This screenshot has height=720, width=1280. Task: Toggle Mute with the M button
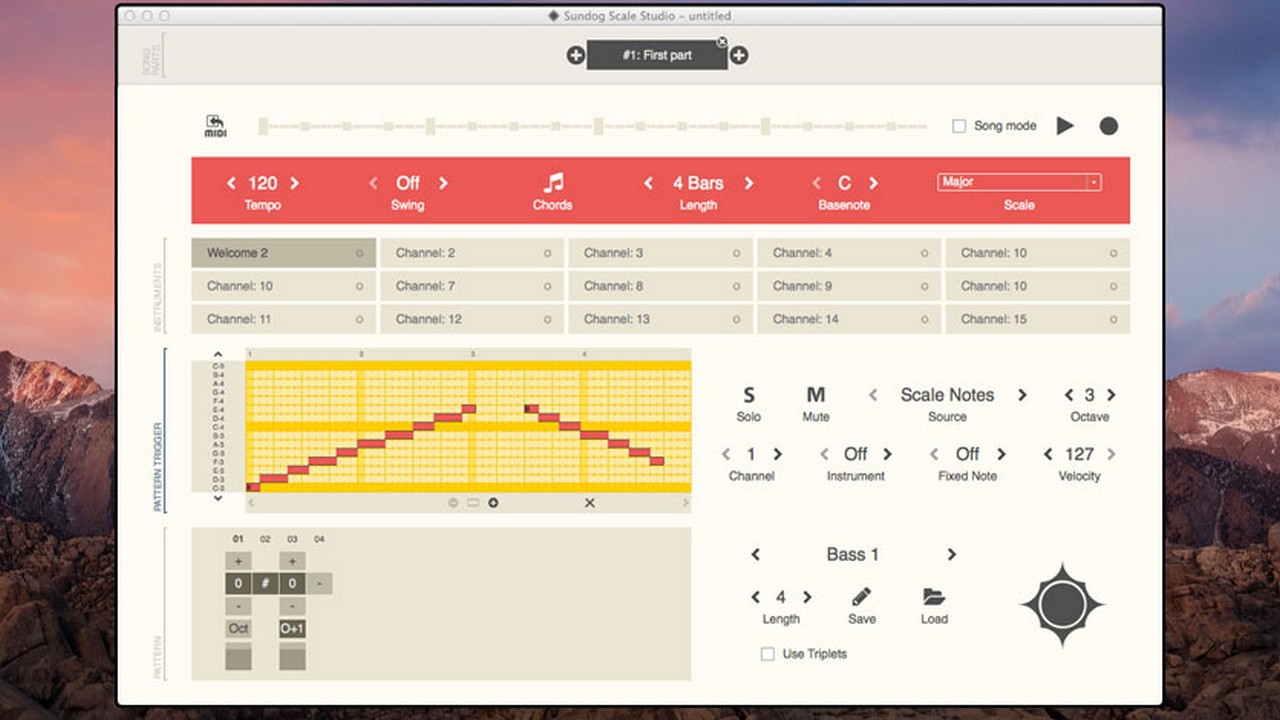(x=815, y=396)
